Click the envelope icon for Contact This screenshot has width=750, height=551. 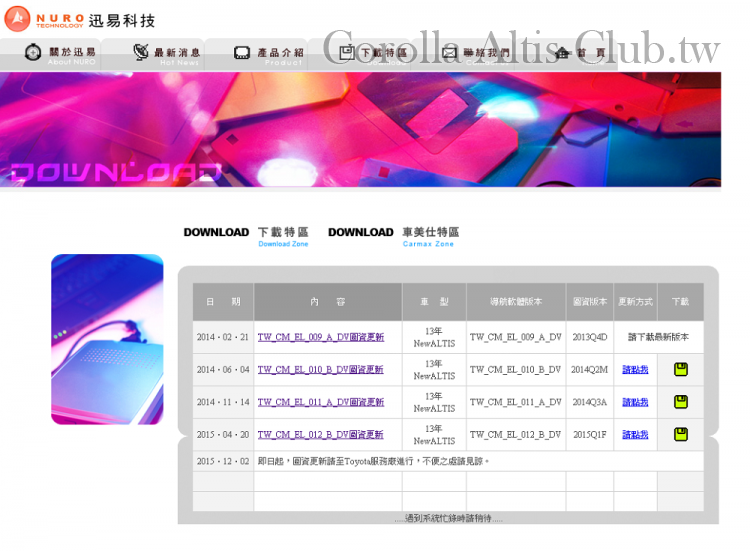450,53
